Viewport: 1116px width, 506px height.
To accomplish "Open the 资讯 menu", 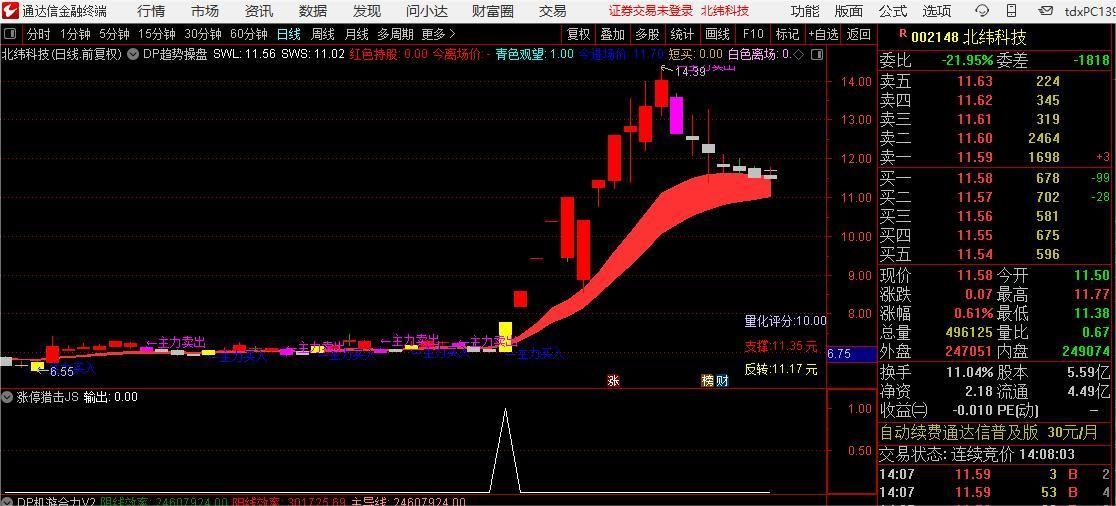I will (258, 11).
